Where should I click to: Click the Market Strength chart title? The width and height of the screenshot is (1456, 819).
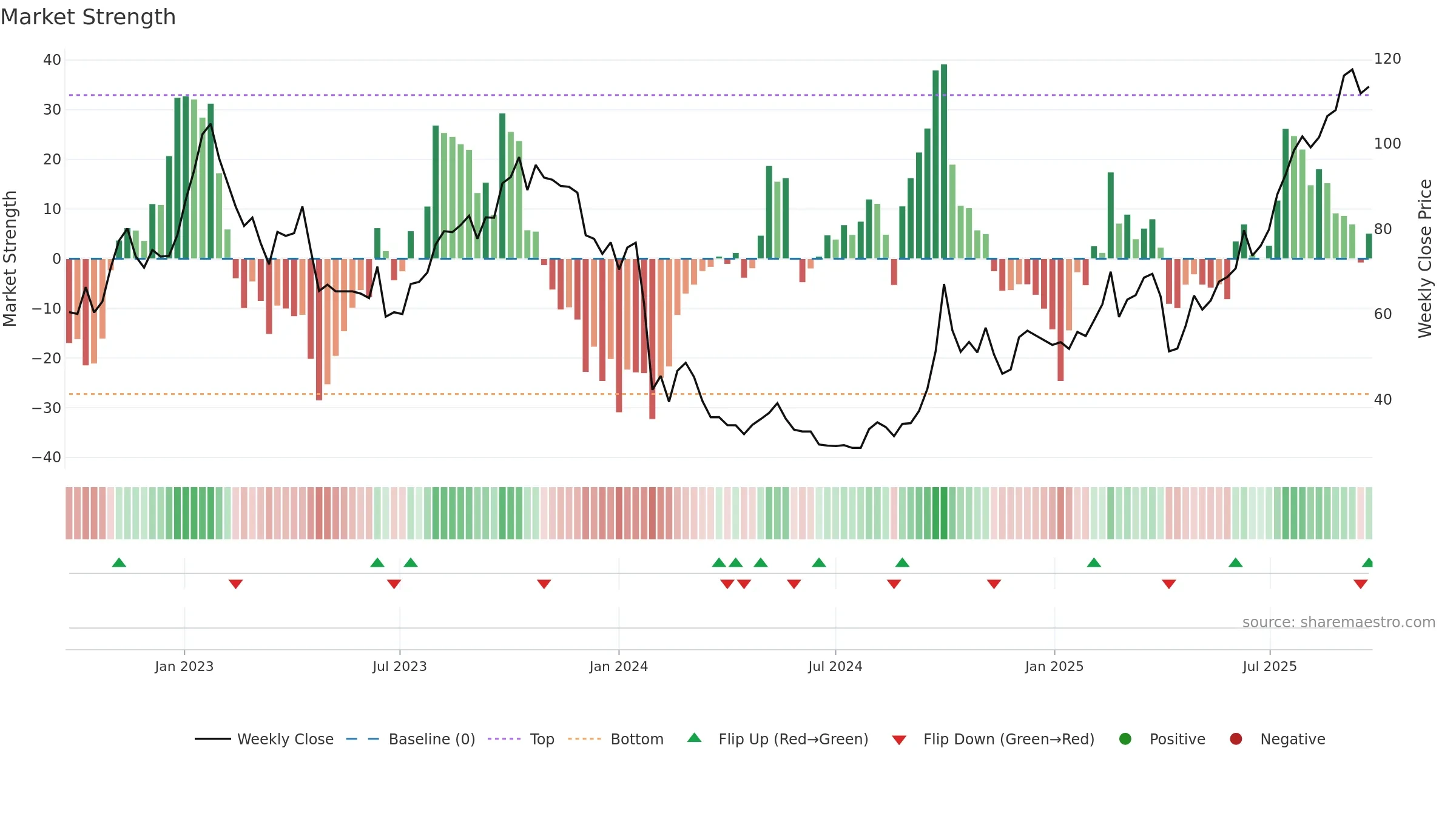[x=88, y=17]
